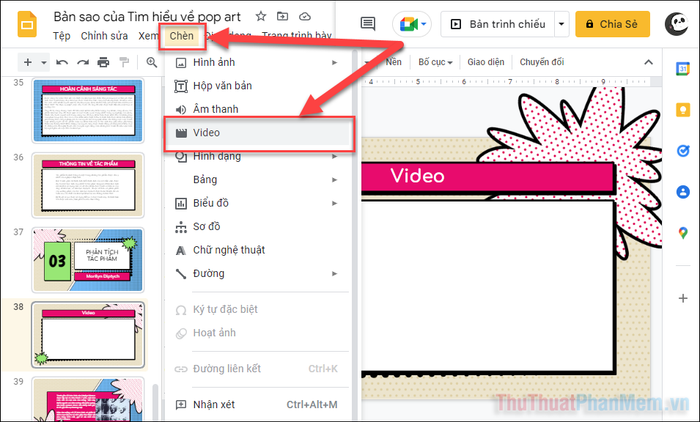Open the Tệp menu
The image size is (700, 422).
(62, 36)
